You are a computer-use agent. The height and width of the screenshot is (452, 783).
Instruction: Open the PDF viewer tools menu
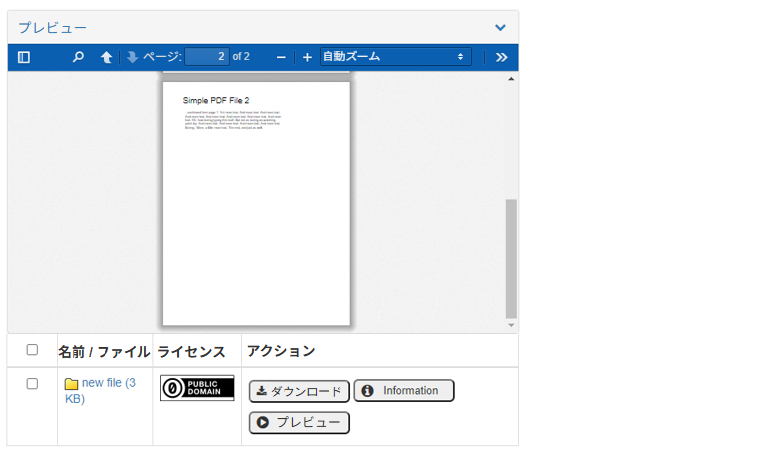(502, 57)
